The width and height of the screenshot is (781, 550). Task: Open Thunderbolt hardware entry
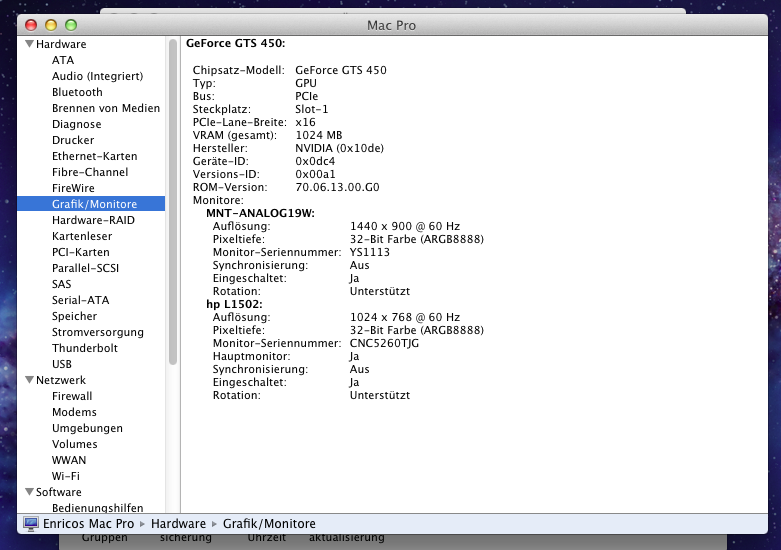click(84, 348)
